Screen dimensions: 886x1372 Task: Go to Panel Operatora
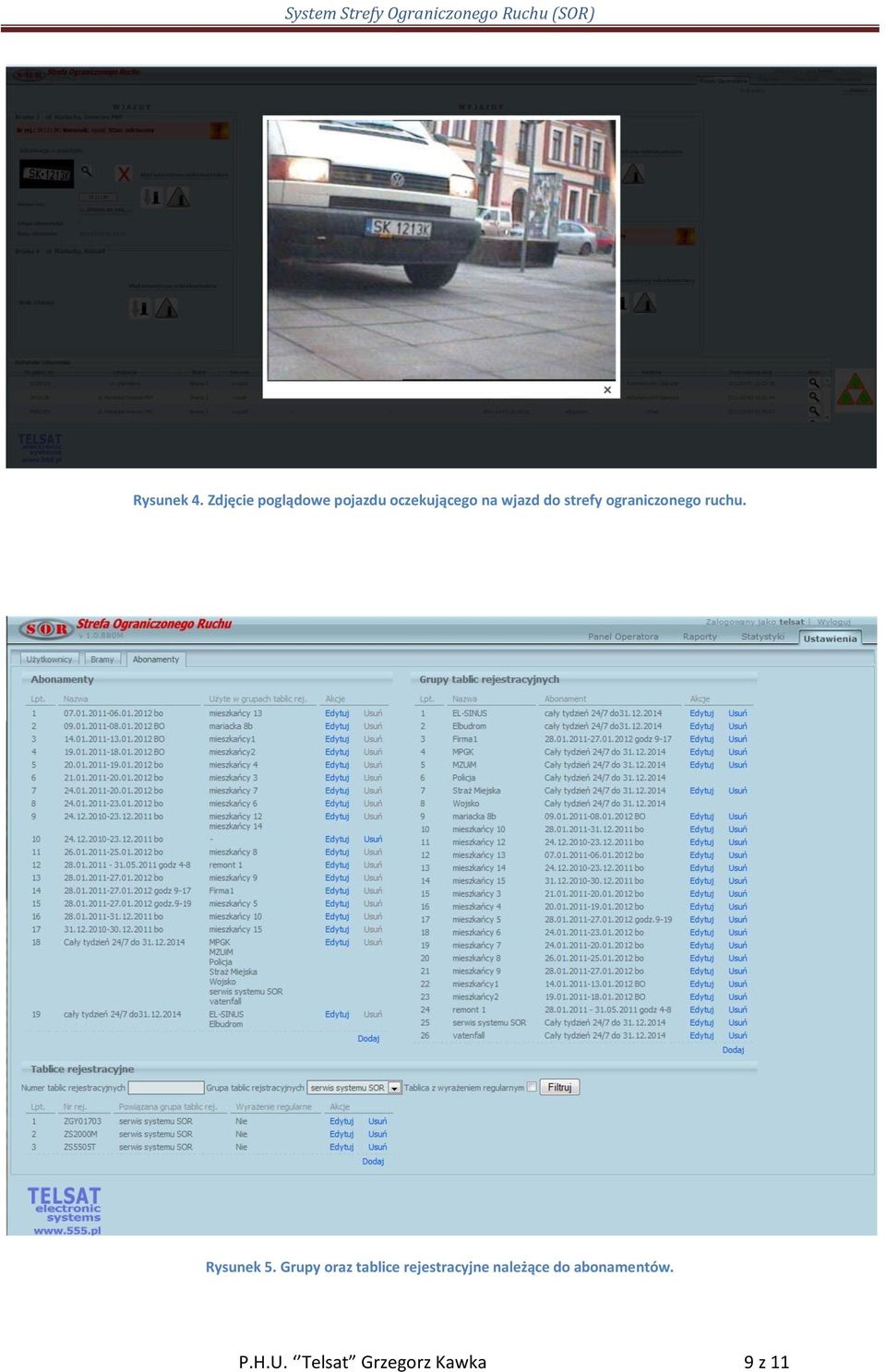[623, 637]
